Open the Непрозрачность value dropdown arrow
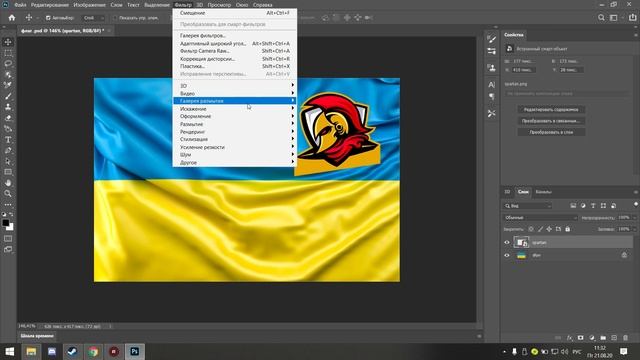The width and height of the screenshot is (640, 360). [634, 218]
